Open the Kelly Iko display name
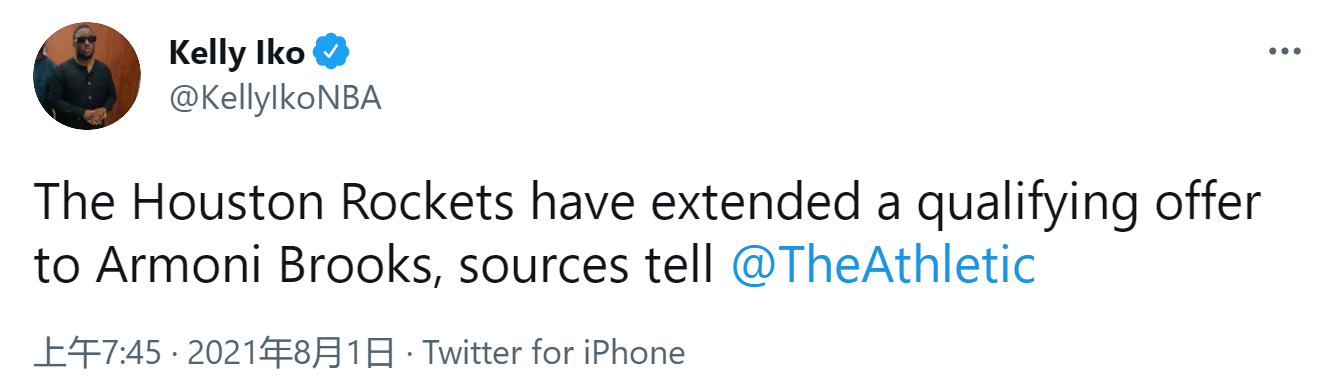1335x387 pixels. (x=237, y=54)
